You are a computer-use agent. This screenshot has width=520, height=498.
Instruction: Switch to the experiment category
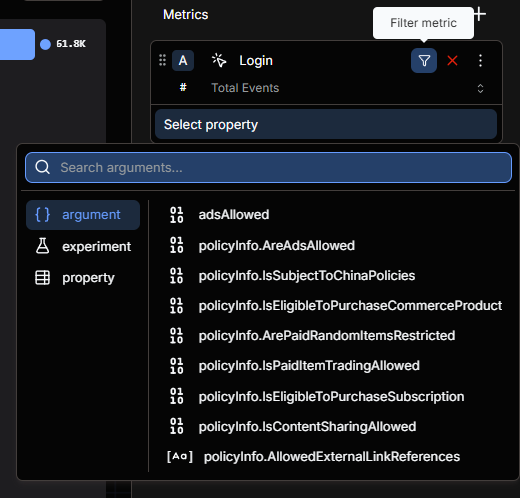point(83,246)
